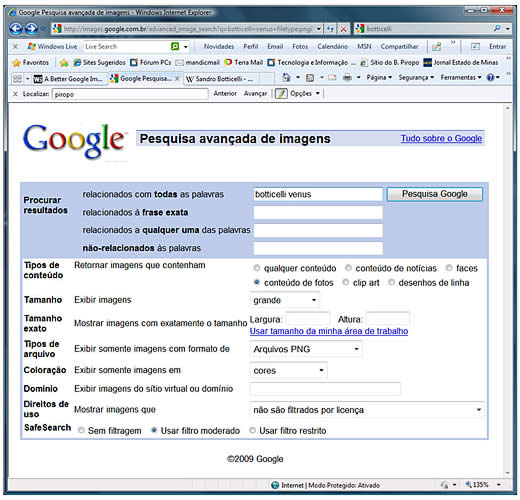
Task: Select Usar filtro restrito option
Action: tap(252, 430)
